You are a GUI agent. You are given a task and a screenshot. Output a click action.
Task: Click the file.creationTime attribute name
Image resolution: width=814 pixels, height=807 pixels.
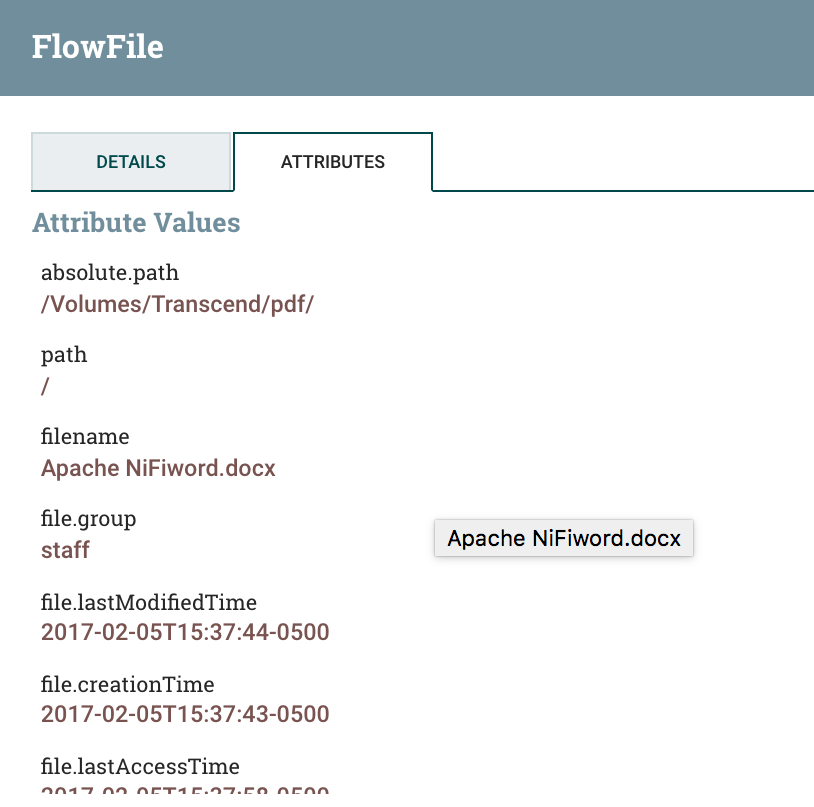pos(128,685)
